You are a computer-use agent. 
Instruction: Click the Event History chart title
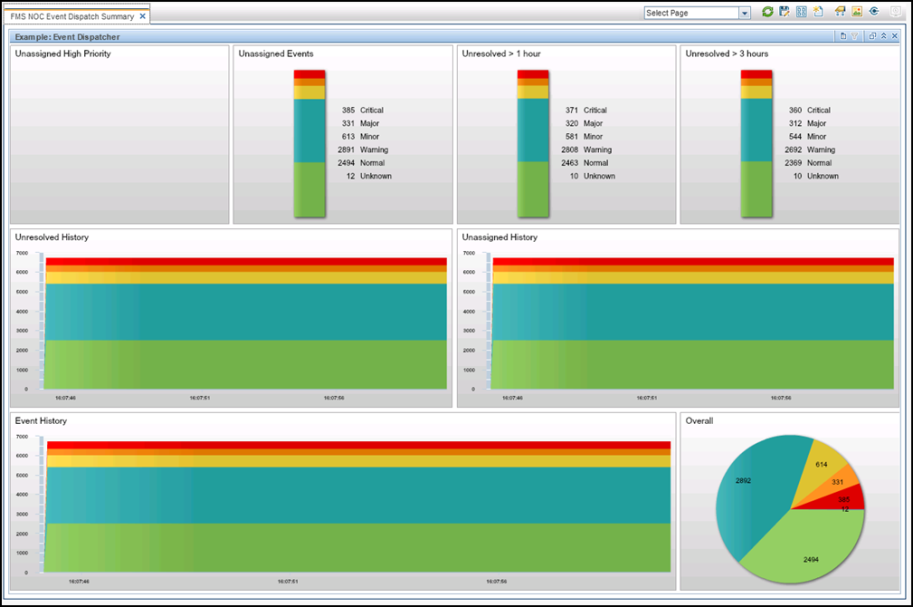pos(41,421)
